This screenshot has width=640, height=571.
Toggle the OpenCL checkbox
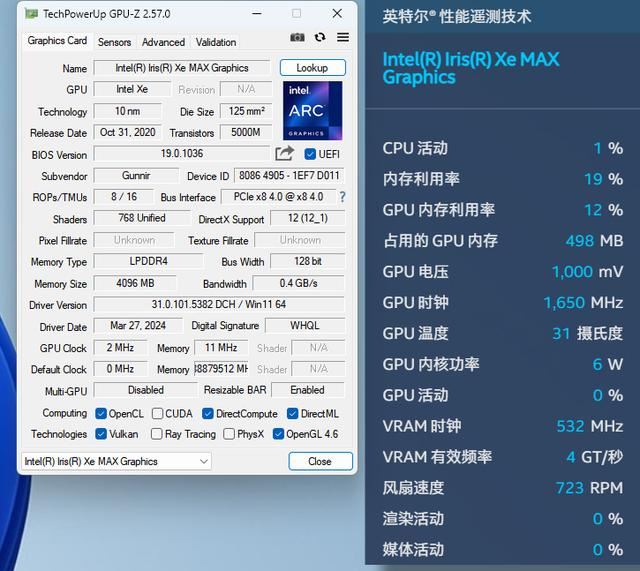coord(101,413)
